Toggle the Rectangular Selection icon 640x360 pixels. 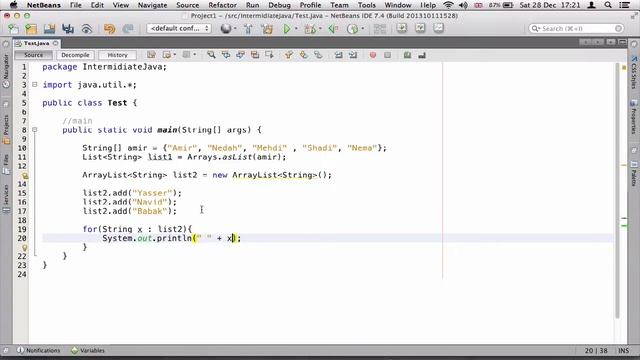pyautogui.click(x=269, y=55)
